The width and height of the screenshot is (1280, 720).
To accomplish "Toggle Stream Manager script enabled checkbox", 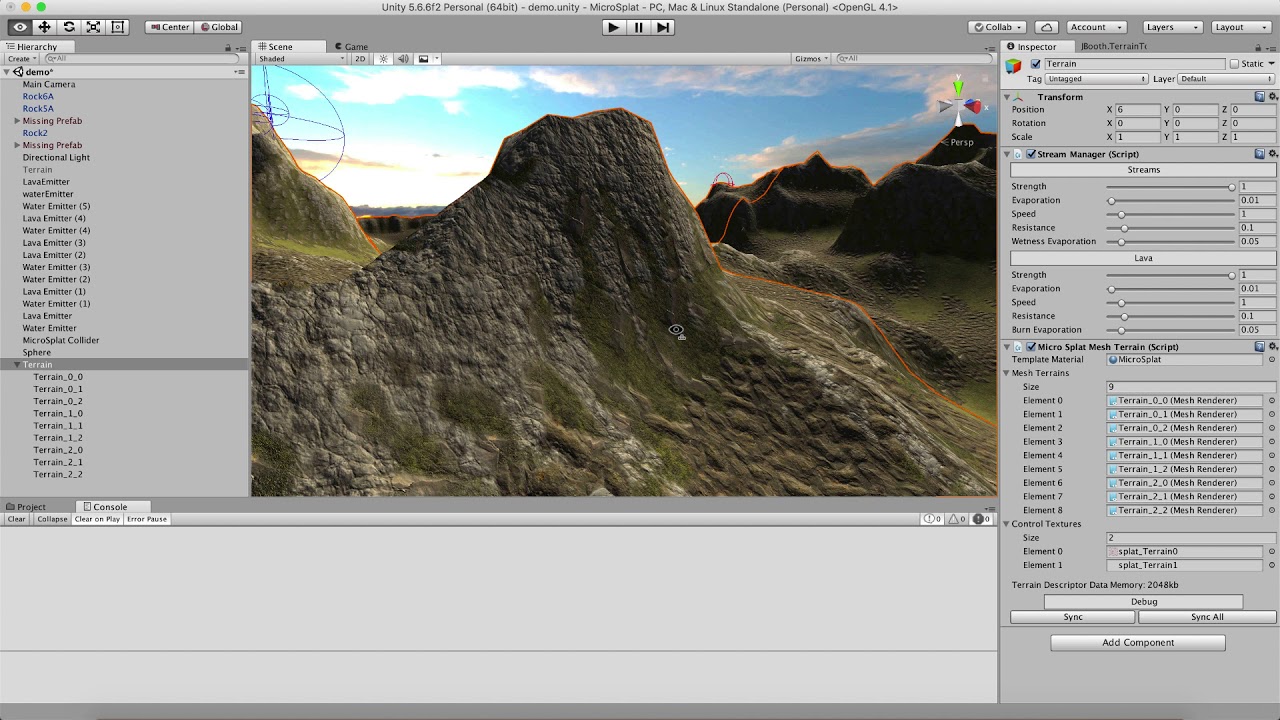I will (1031, 154).
